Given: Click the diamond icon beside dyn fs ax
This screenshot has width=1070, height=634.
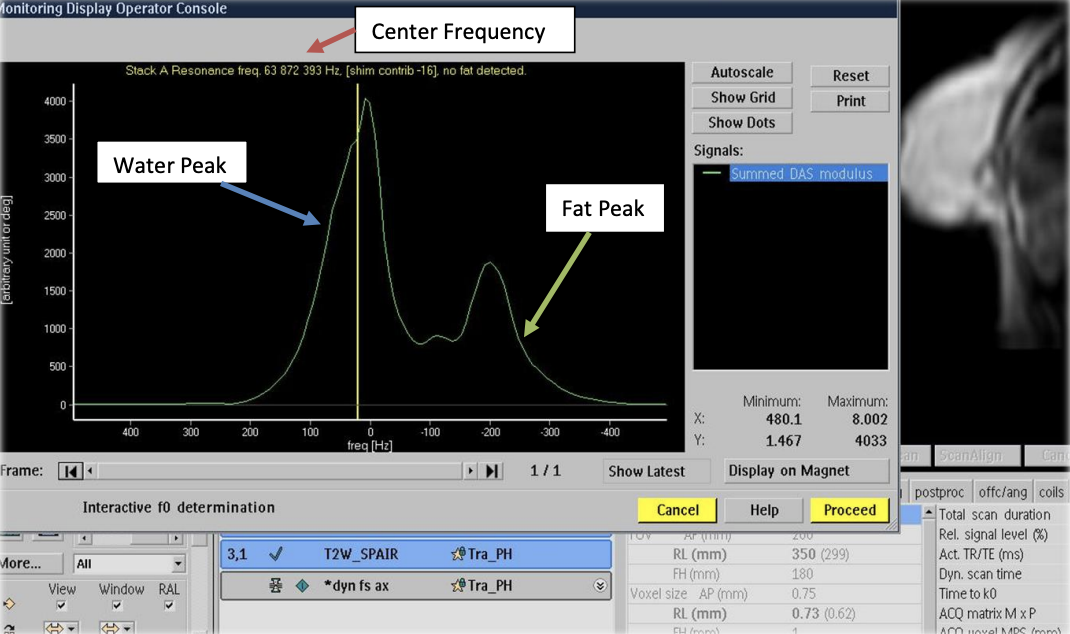Looking at the screenshot, I should point(301,586).
